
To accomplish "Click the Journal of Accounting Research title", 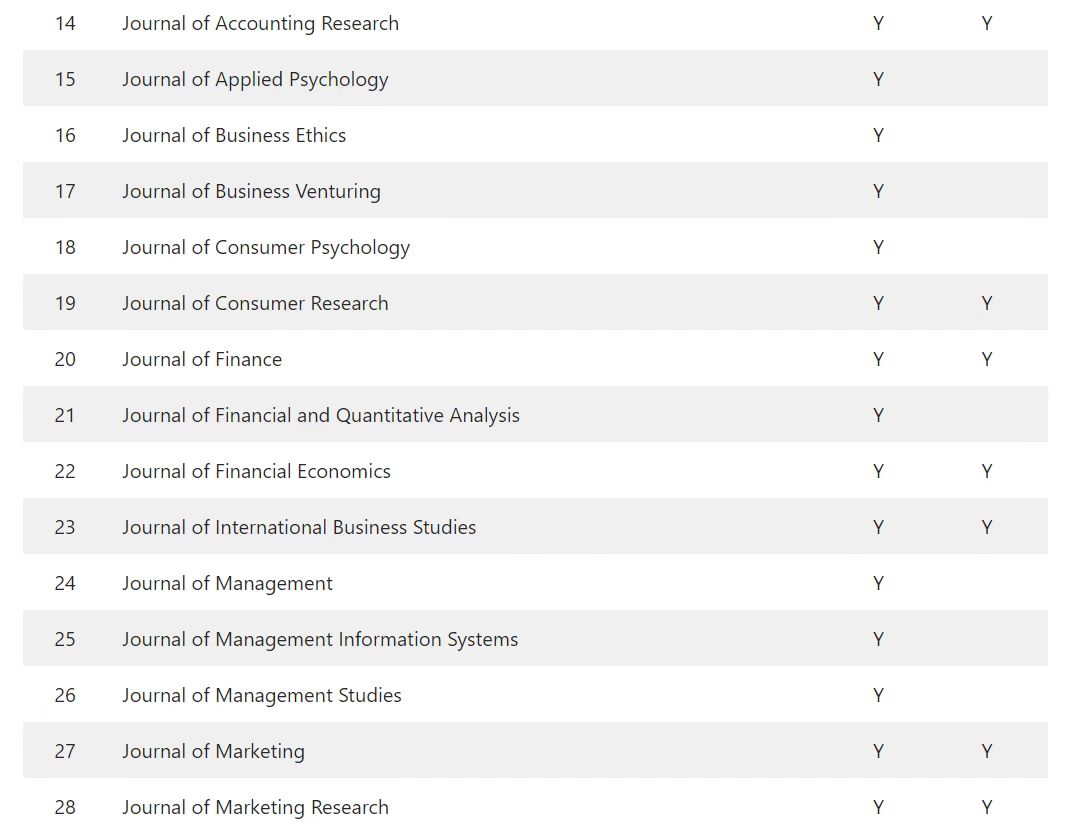I will pos(260,23).
